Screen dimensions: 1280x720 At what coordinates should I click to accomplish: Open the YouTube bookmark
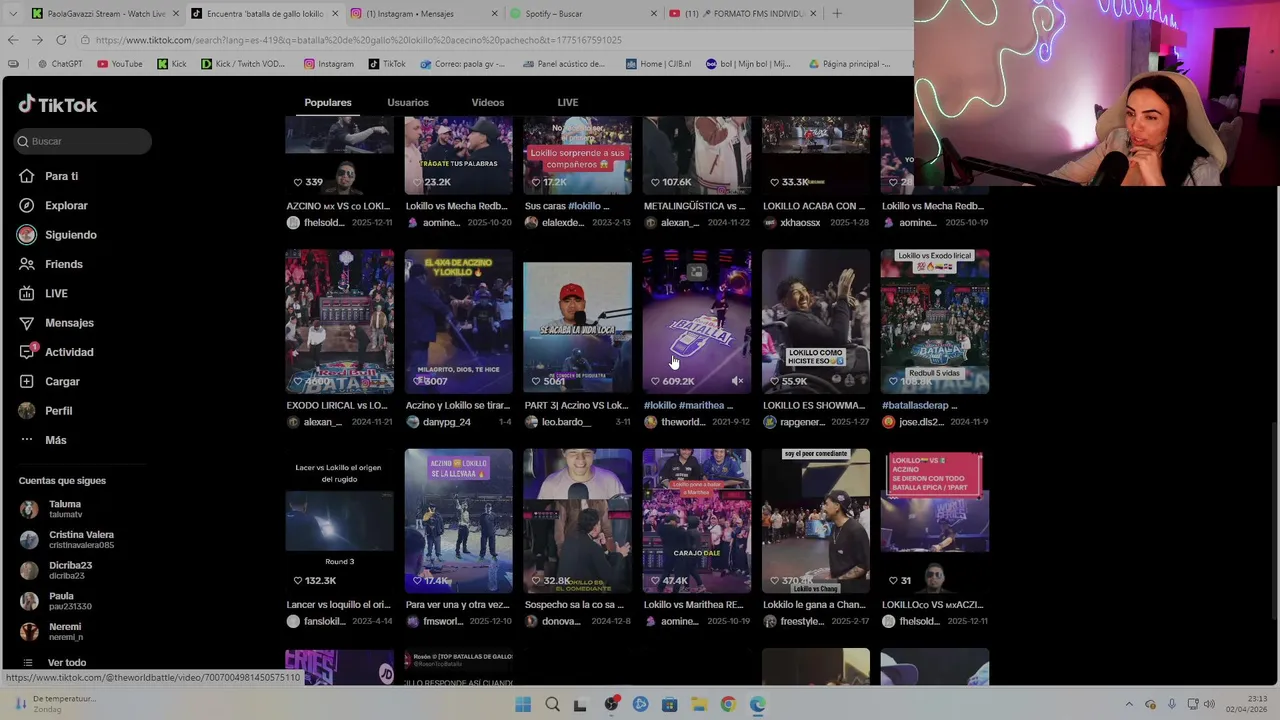tap(120, 64)
